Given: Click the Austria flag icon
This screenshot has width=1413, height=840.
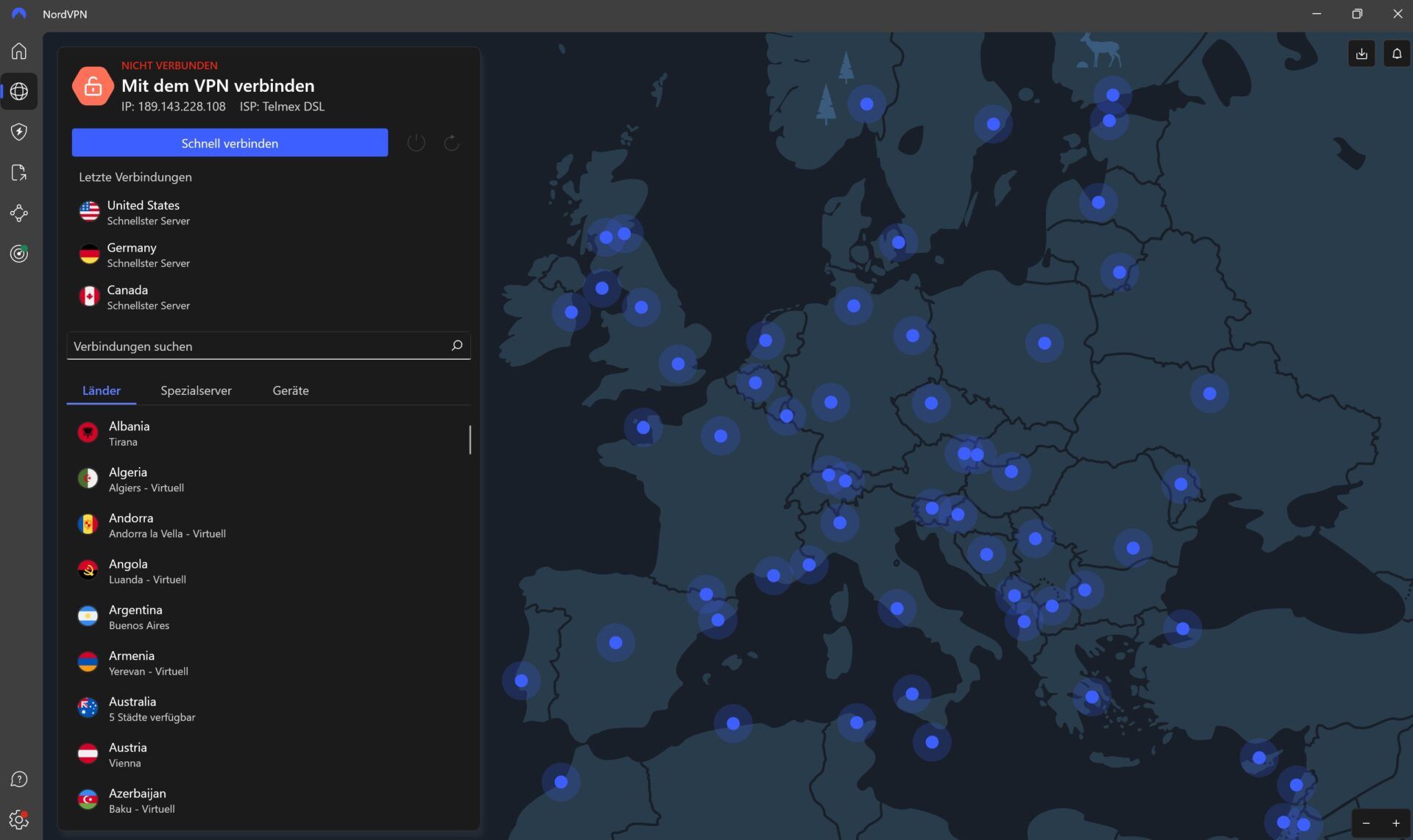Looking at the screenshot, I should pos(88,754).
